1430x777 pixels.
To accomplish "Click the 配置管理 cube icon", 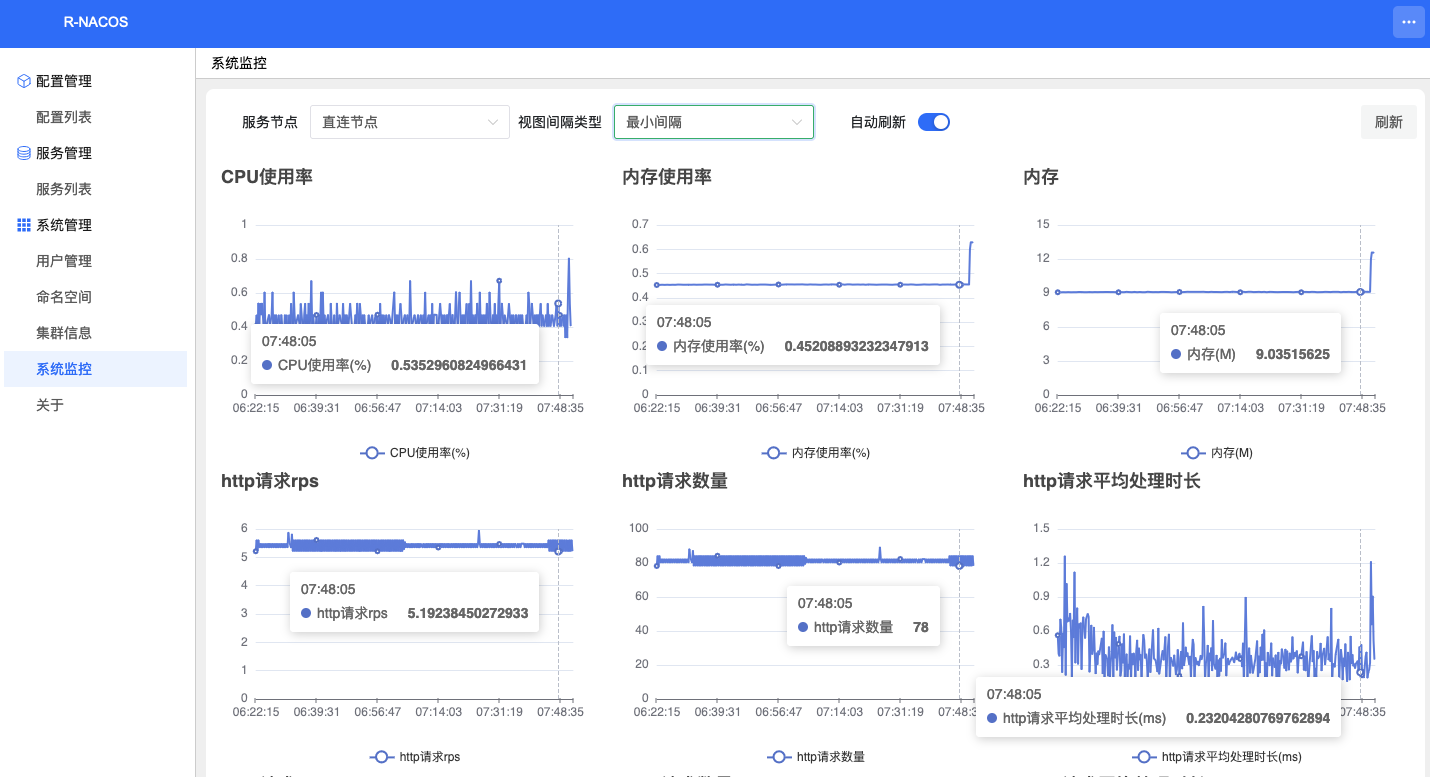I will (x=24, y=81).
